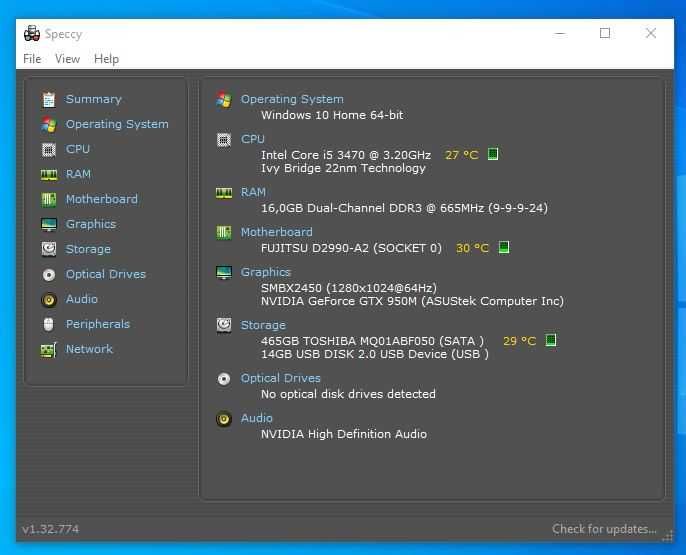Click the Operating System Windows flag sidebar icon
Viewport: 686px width, 555px height.
[49, 125]
